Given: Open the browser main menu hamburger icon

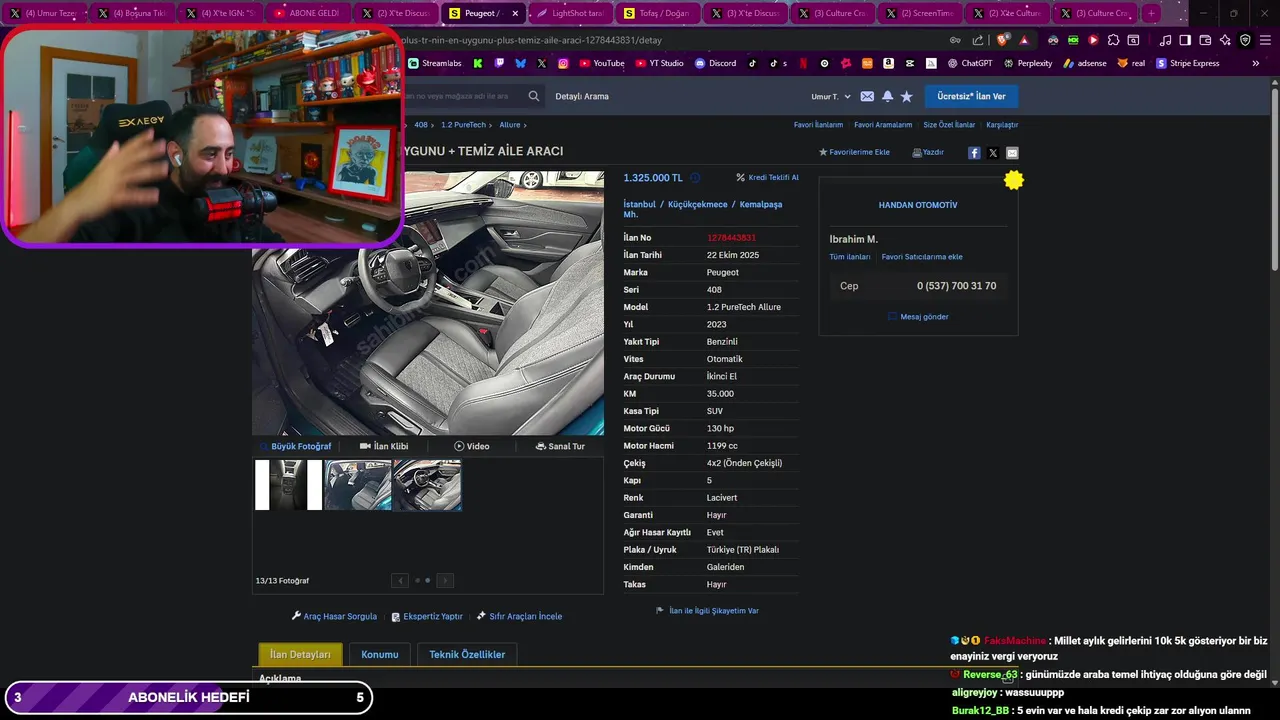Looking at the screenshot, I should [x=1265, y=40].
